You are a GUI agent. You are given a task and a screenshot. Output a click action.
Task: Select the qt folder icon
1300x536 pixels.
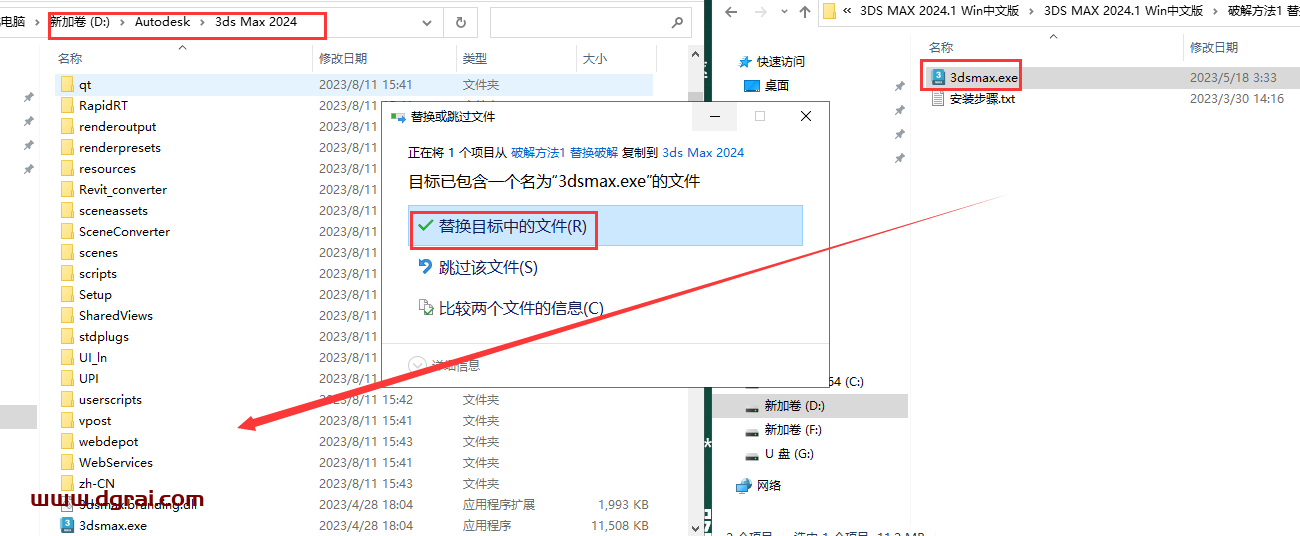67,85
